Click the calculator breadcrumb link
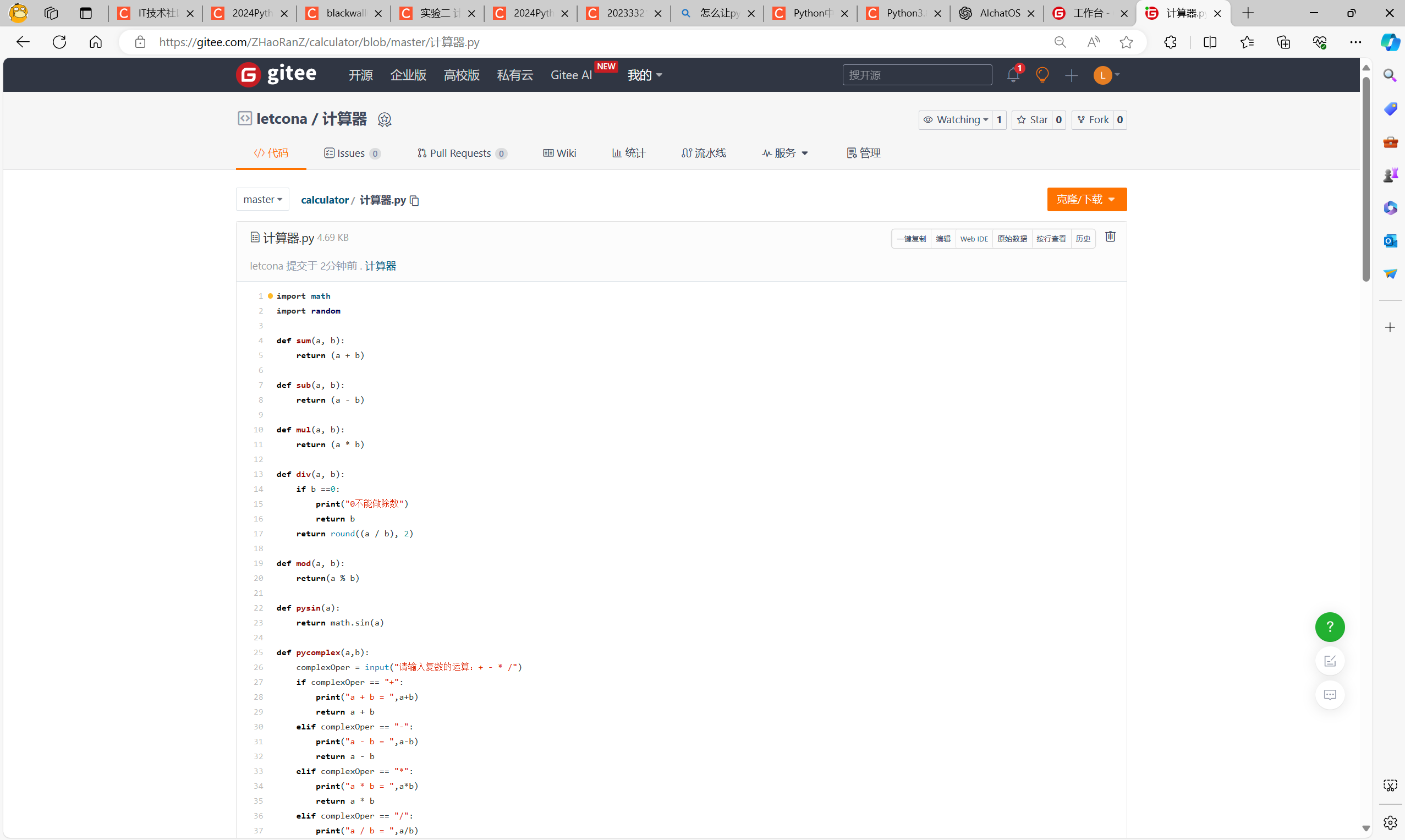 [x=325, y=200]
